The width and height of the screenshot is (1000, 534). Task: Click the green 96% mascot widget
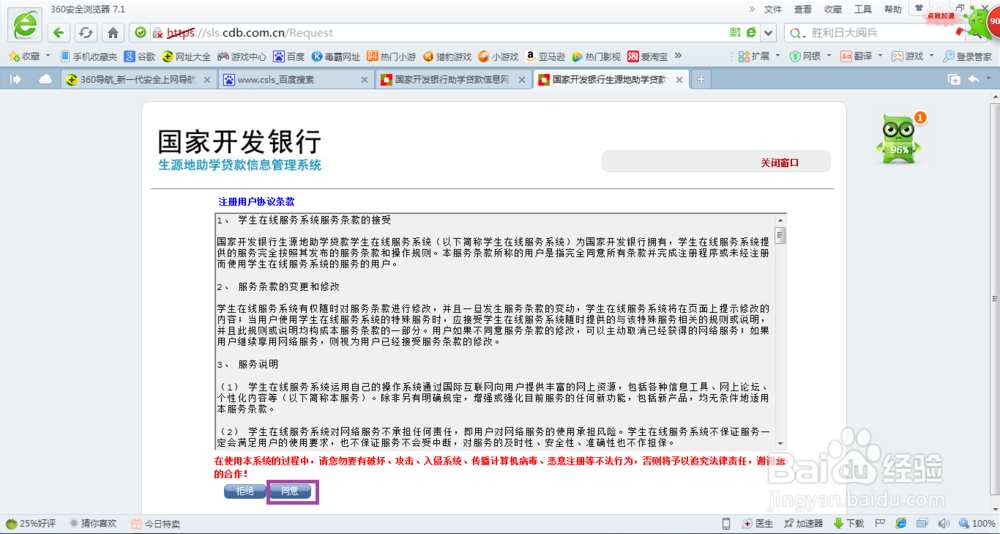click(900, 140)
